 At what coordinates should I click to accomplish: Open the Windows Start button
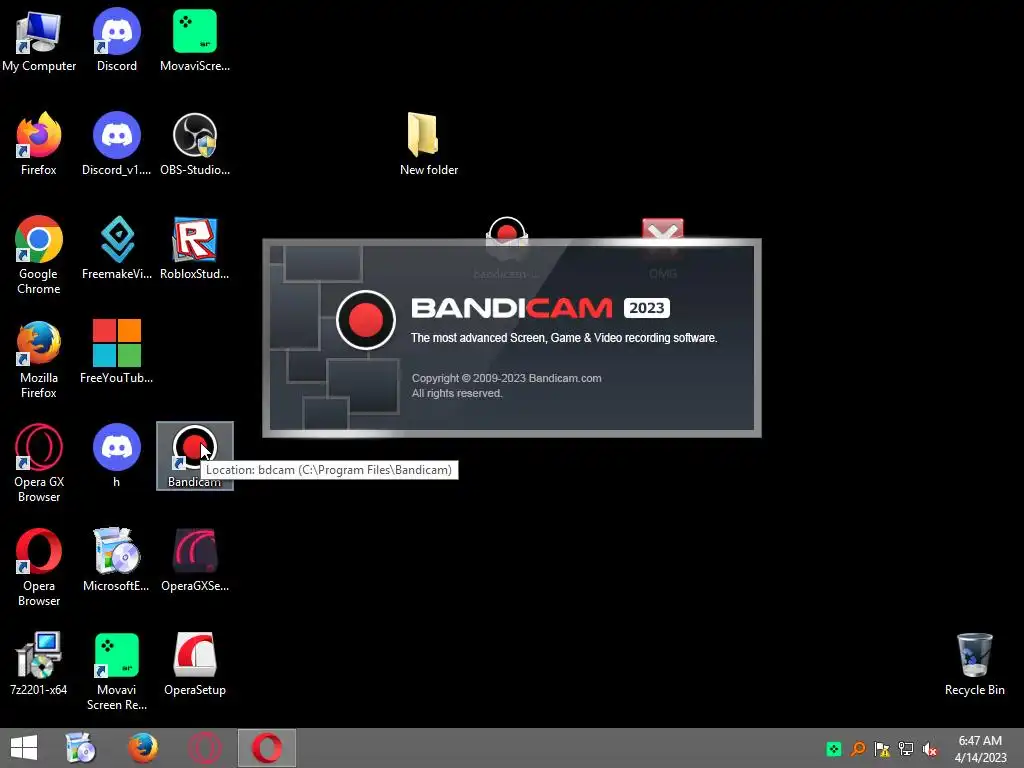[x=24, y=748]
